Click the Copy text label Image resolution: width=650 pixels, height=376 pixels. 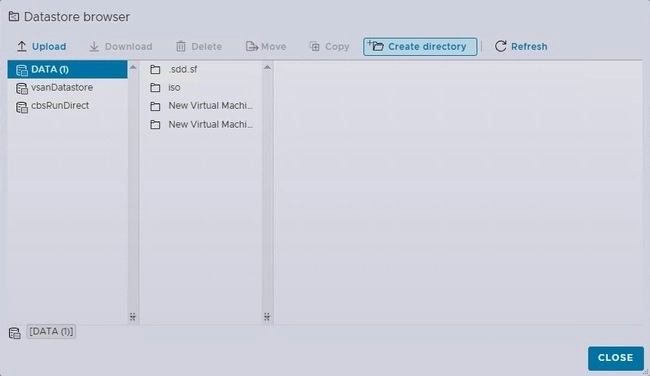(337, 46)
